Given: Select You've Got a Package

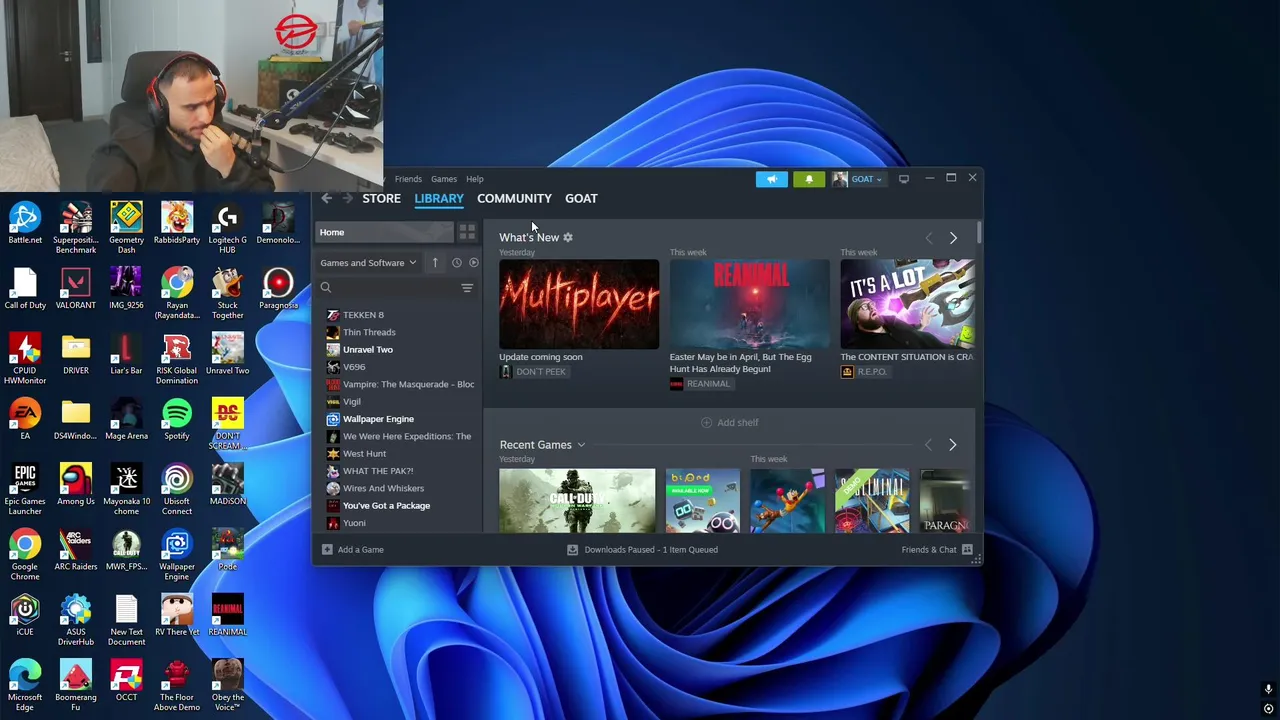Looking at the screenshot, I should [x=399, y=506].
